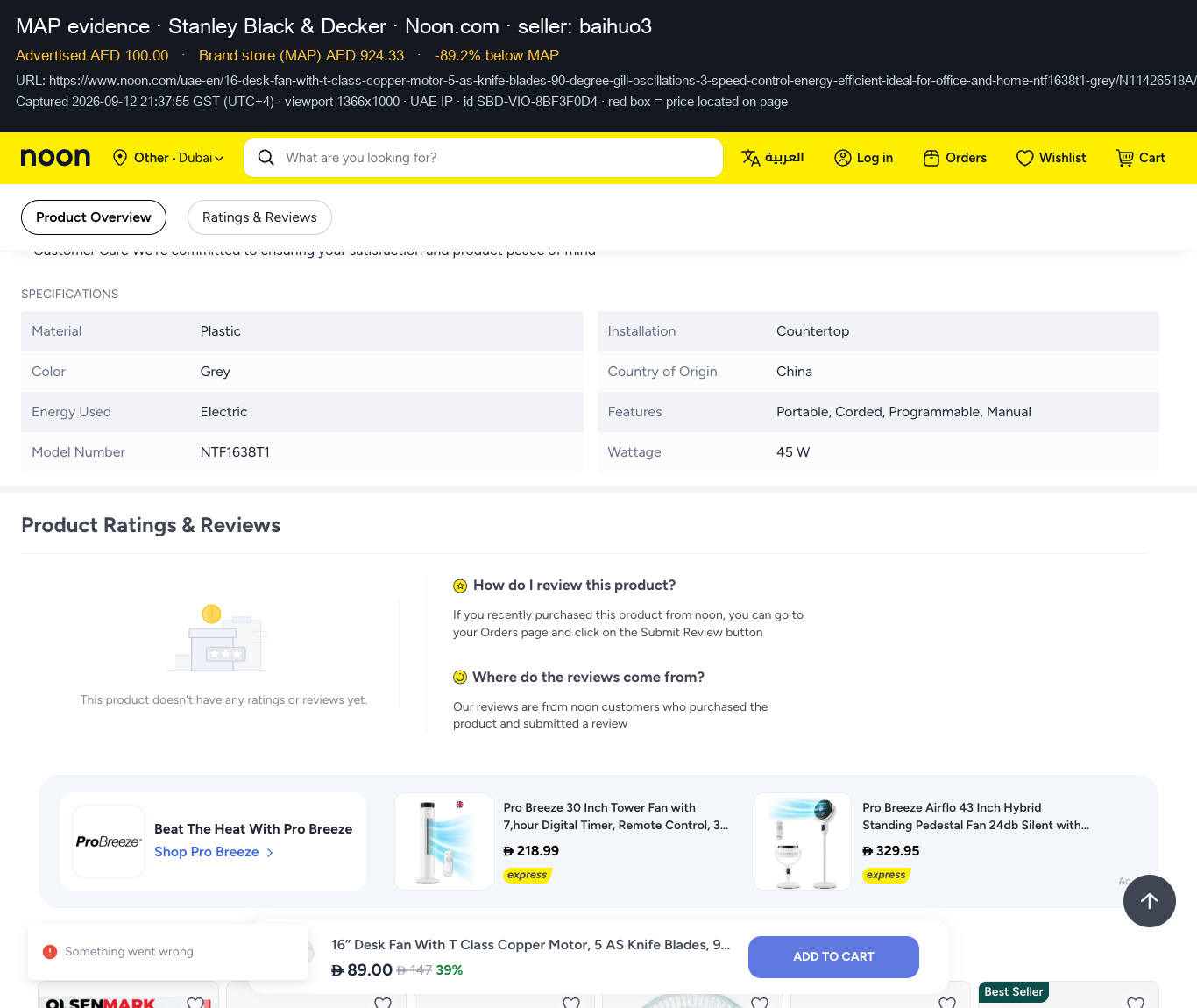The height and width of the screenshot is (1008, 1197).
Task: Go to the noon homepage logo
Action: [55, 158]
